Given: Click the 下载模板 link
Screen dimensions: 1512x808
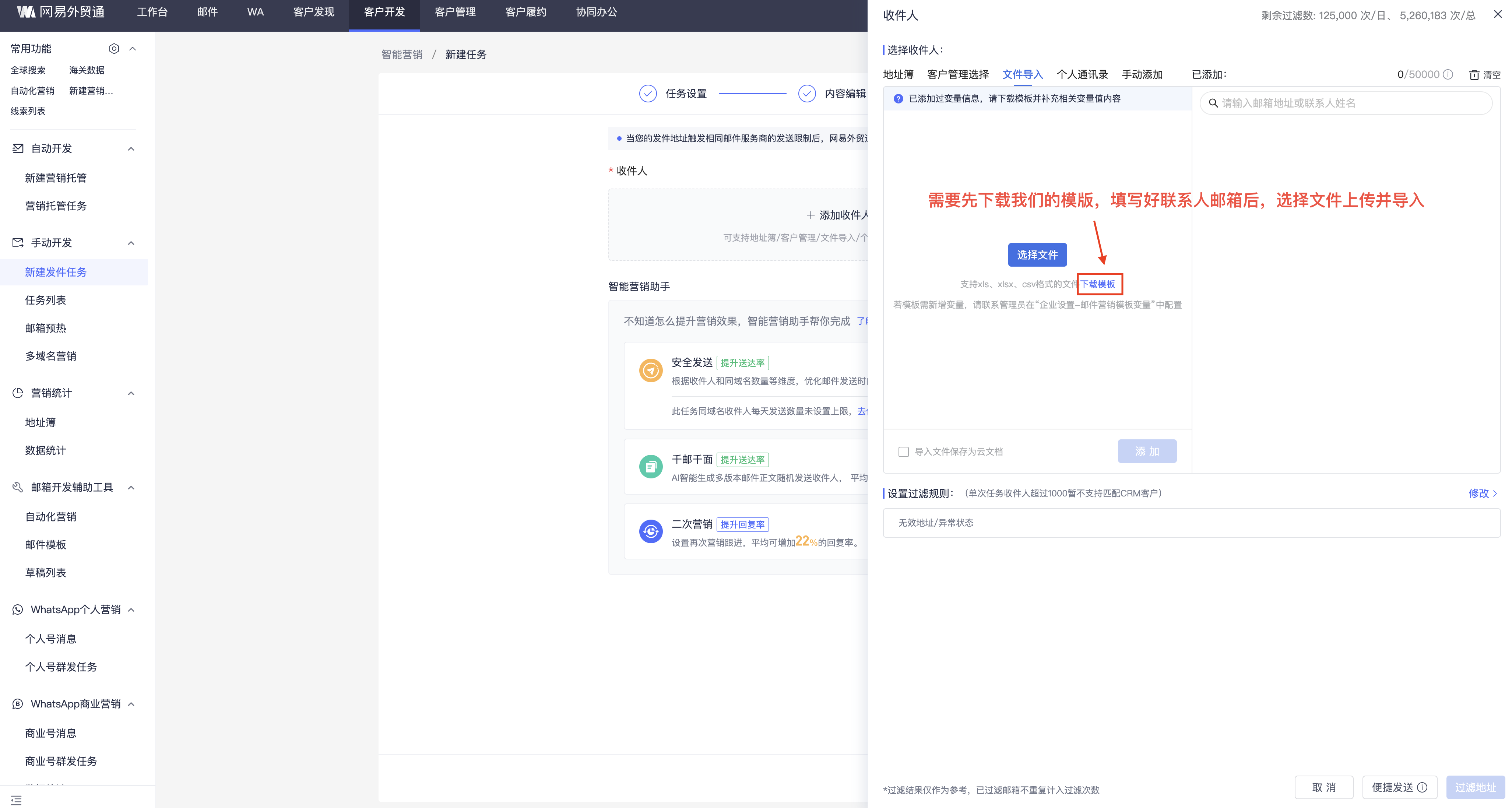Looking at the screenshot, I should point(1098,284).
